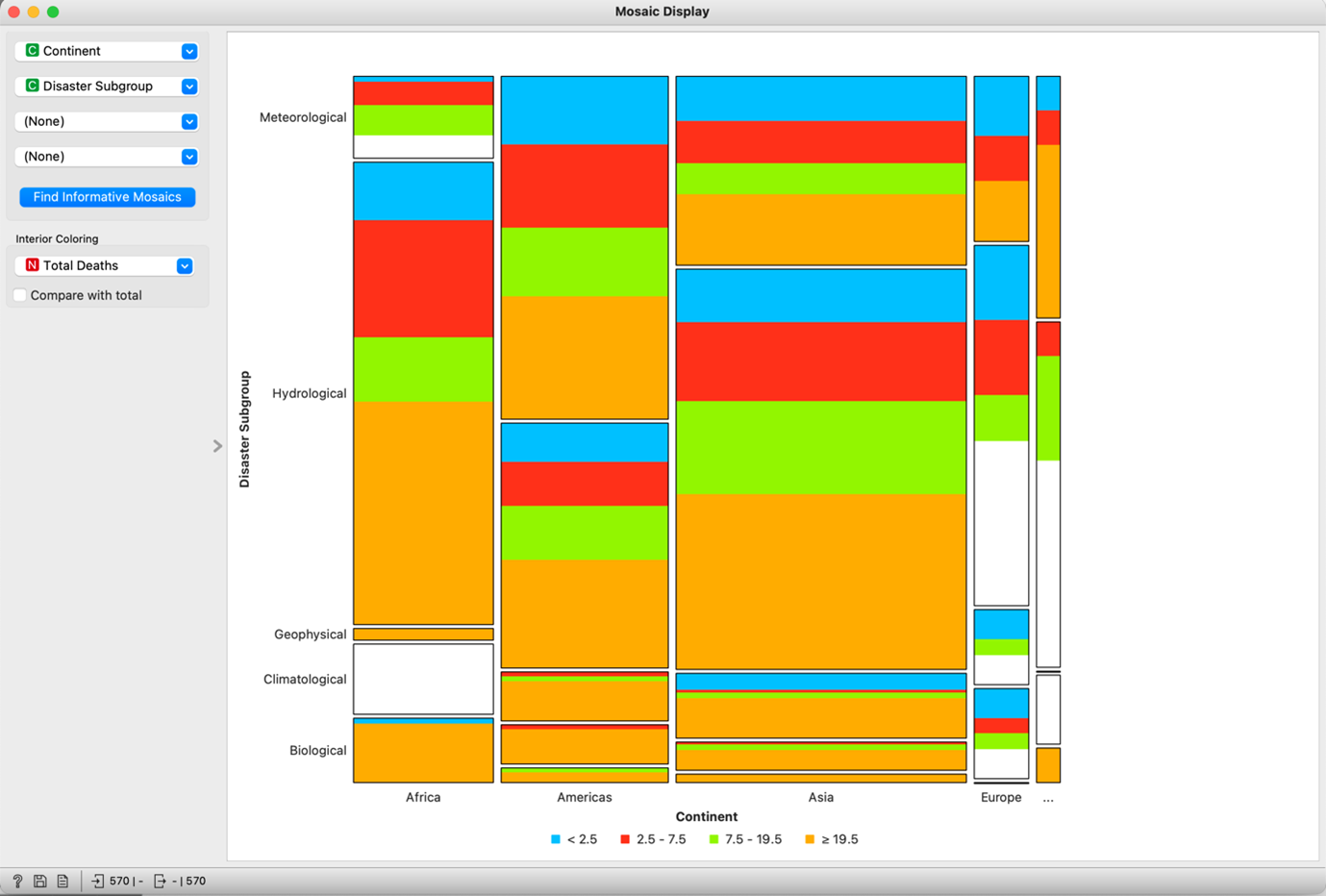The width and height of the screenshot is (1326, 896).
Task: Click the output data summary icon
Action: tap(160, 881)
